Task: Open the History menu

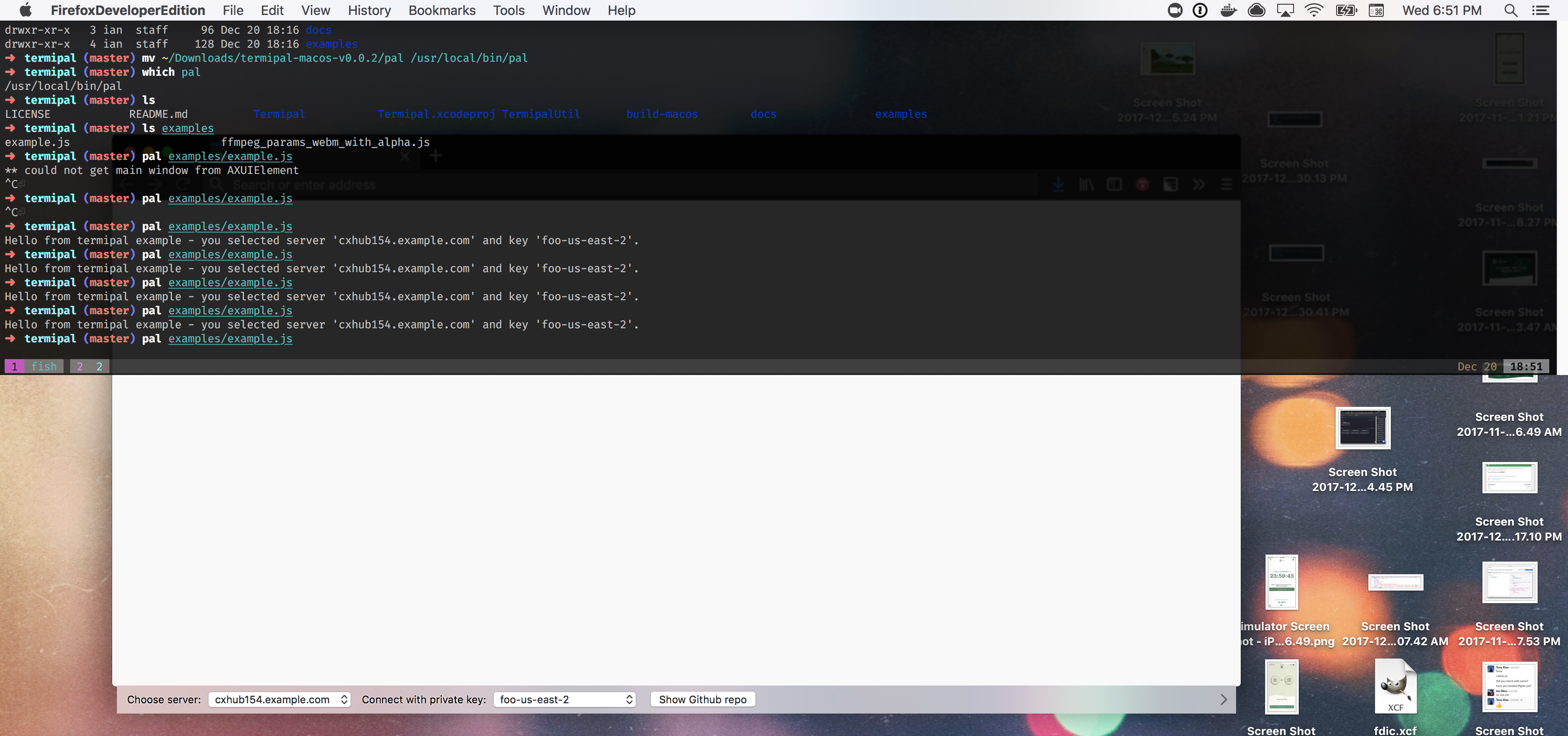Action: pyautogui.click(x=369, y=10)
